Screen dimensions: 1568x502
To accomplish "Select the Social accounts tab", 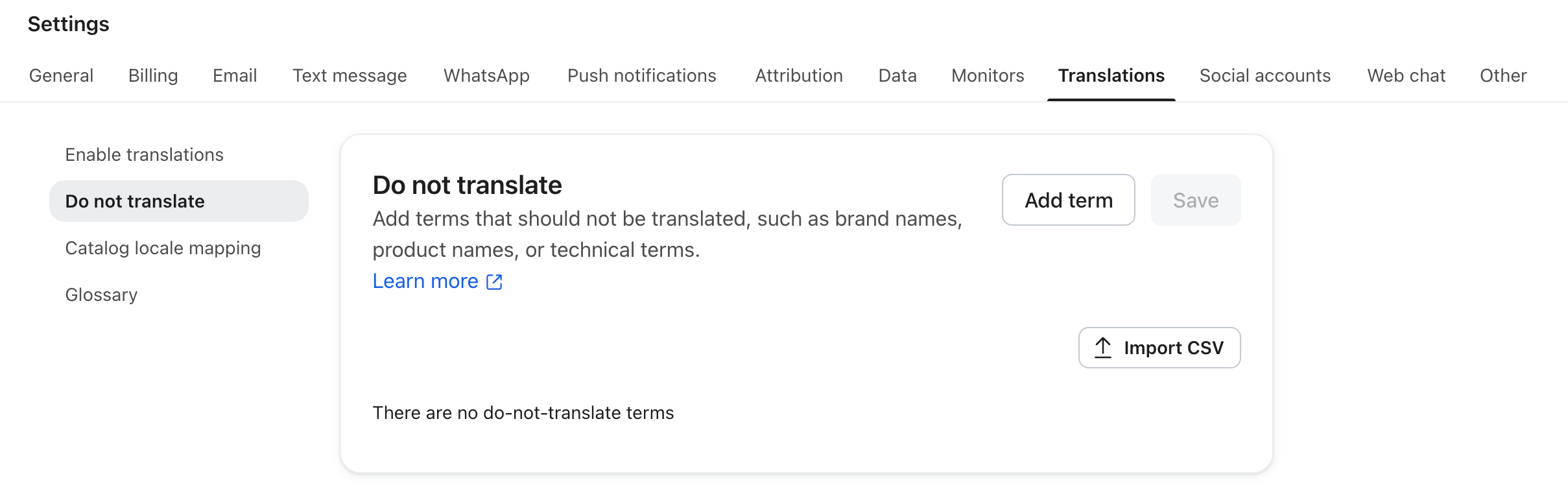I will [1265, 75].
